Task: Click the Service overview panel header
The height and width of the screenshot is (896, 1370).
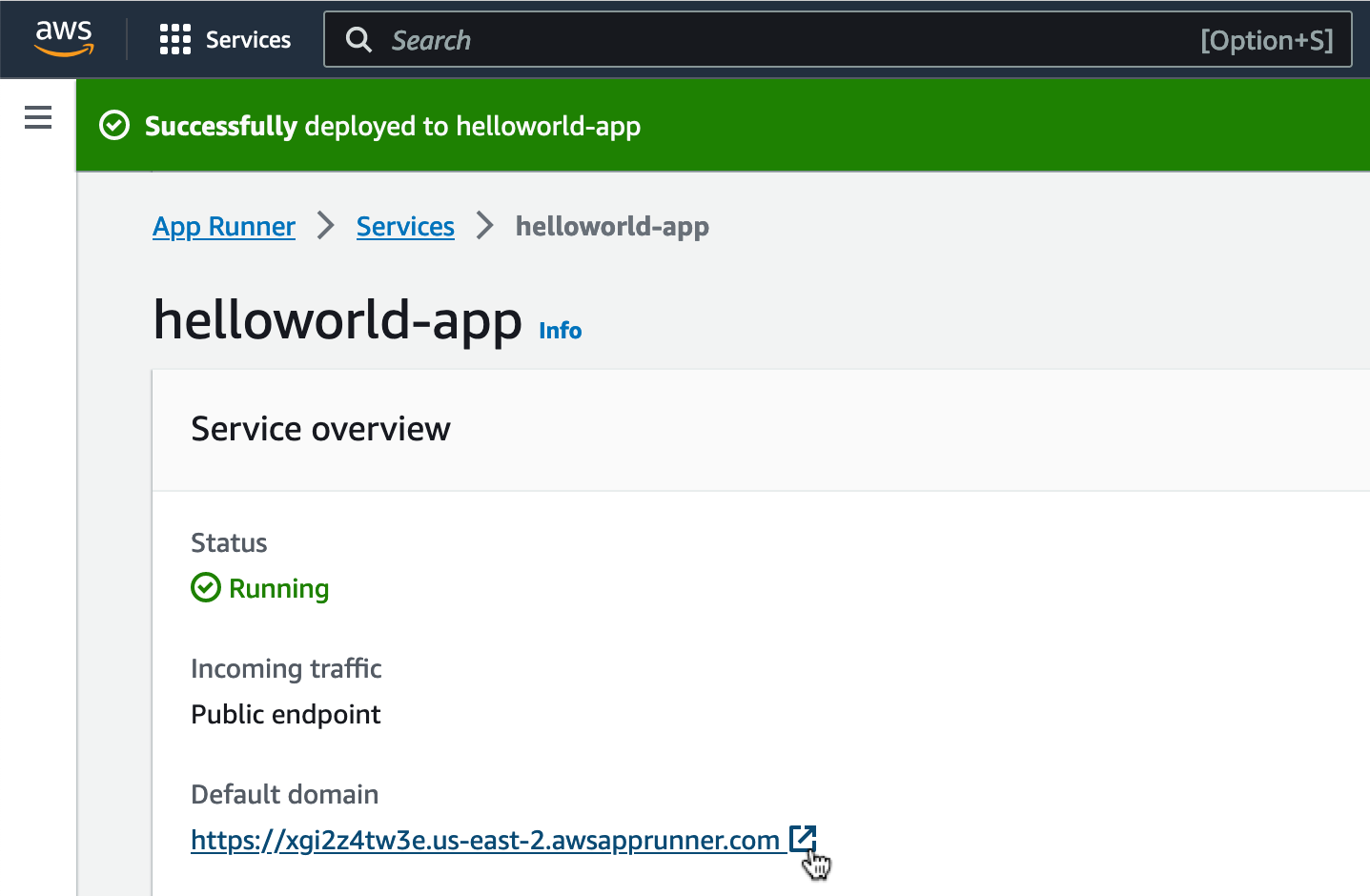Action: pos(320,430)
